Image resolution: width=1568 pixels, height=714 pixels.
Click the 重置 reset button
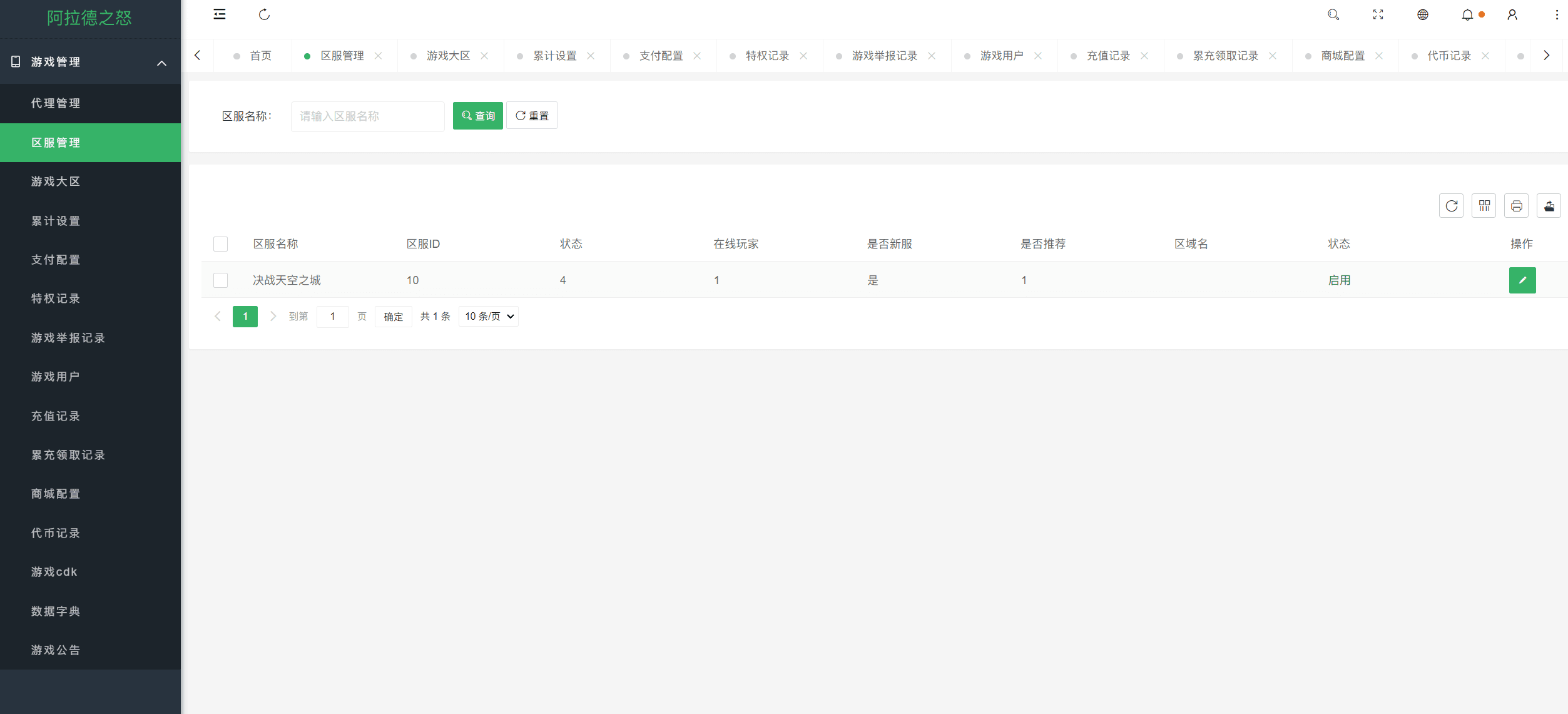pos(531,116)
